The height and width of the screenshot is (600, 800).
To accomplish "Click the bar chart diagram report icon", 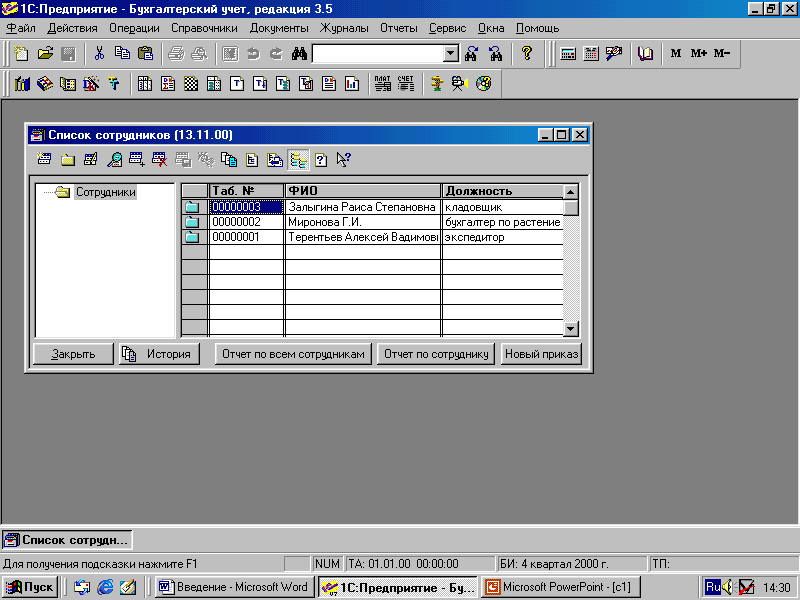I will click(x=352, y=83).
